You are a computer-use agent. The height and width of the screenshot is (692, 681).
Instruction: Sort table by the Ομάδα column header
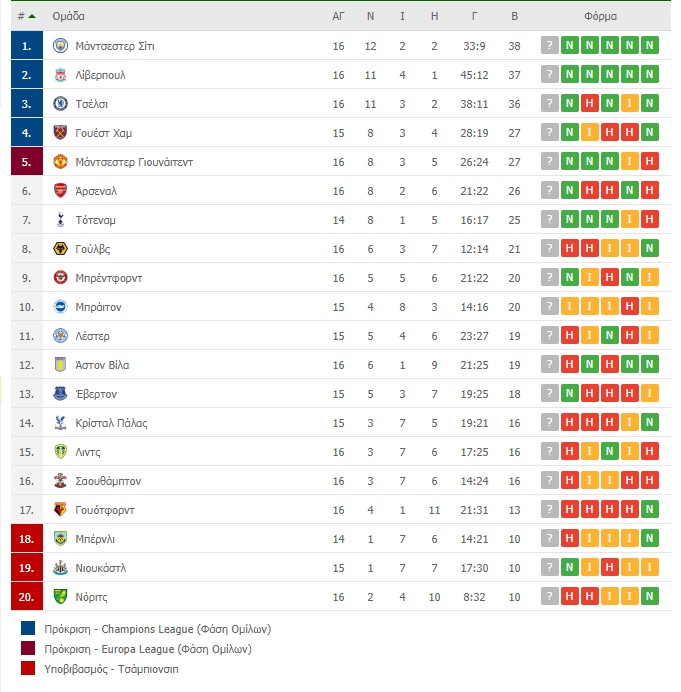click(x=68, y=16)
